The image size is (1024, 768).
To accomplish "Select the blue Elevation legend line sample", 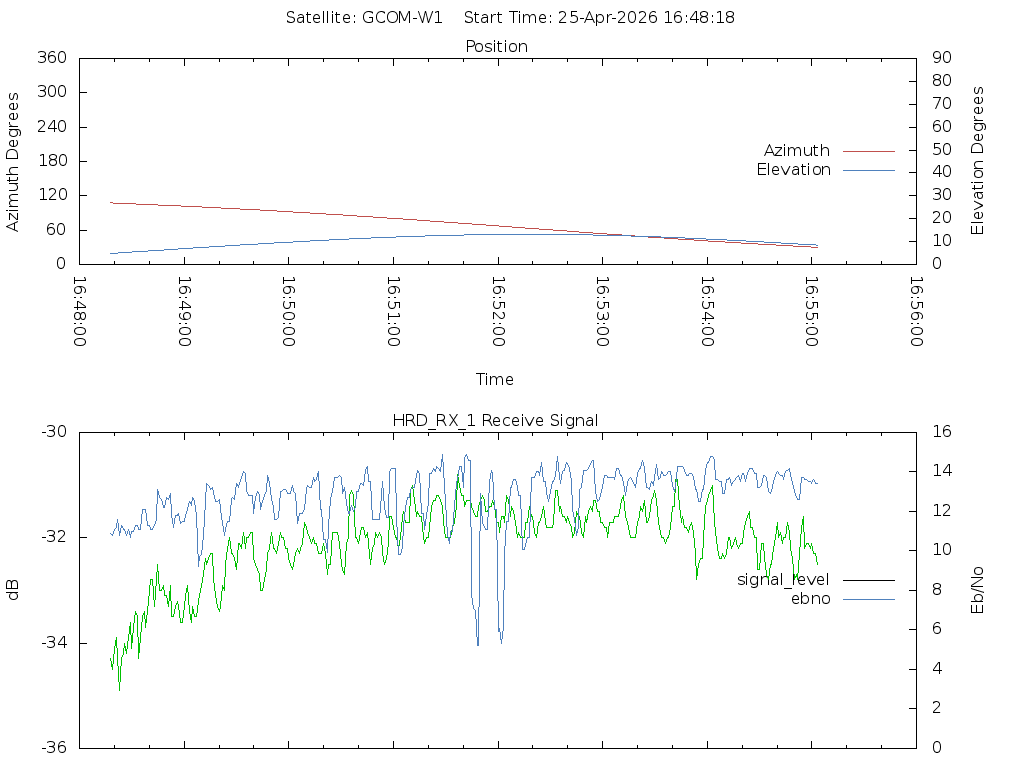I will click(x=868, y=170).
